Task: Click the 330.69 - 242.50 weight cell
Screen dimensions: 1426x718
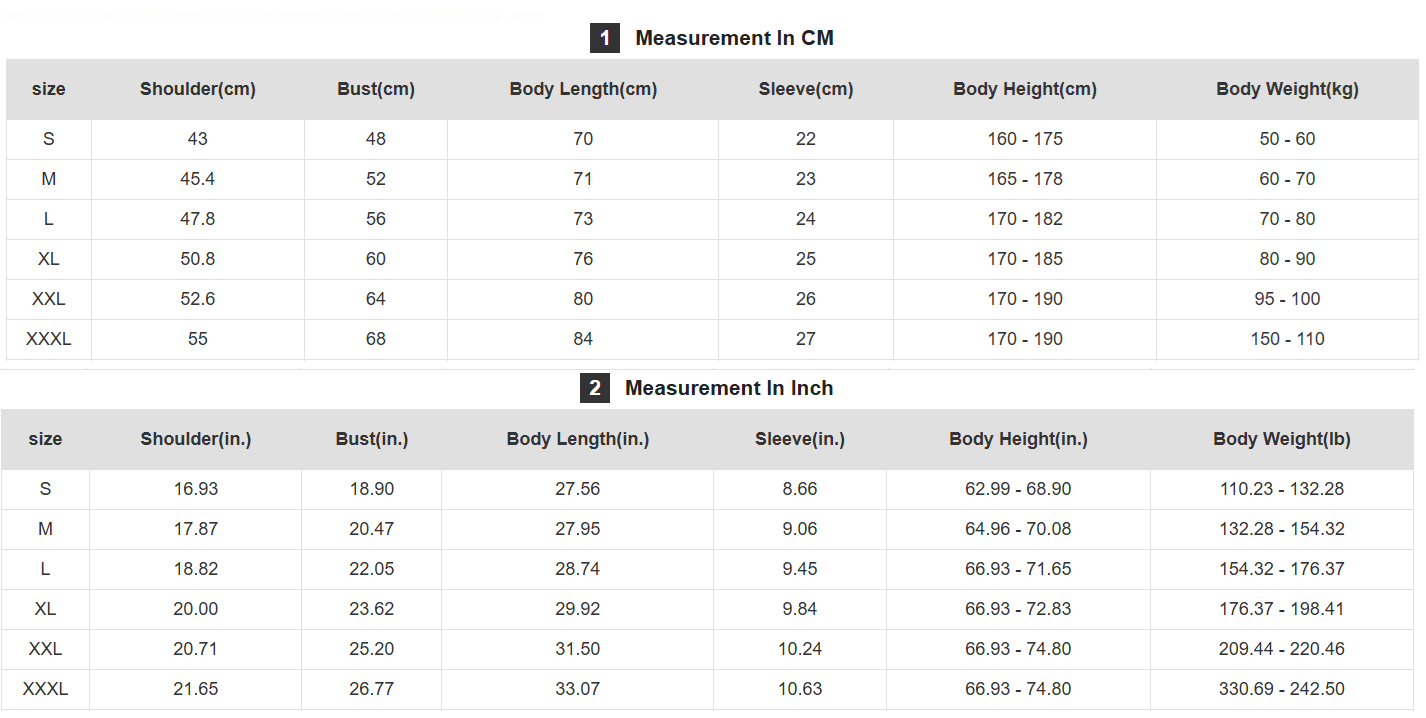Action: pyautogui.click(x=1282, y=689)
